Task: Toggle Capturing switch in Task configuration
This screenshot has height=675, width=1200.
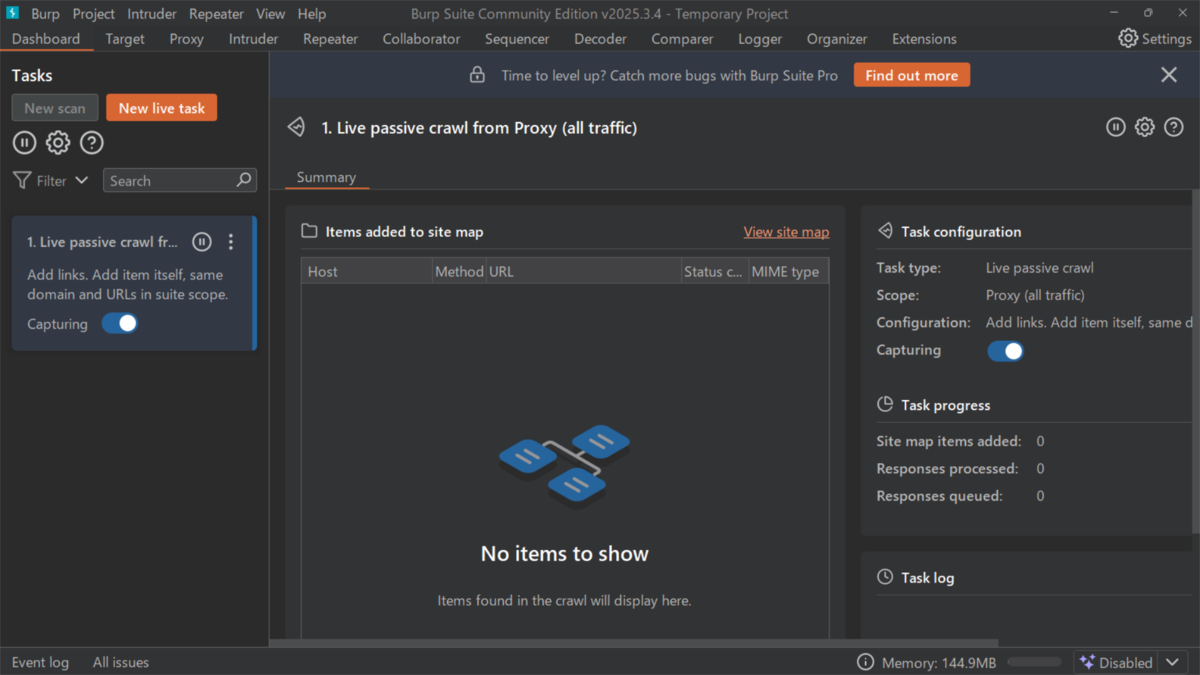Action: [x=1005, y=351]
